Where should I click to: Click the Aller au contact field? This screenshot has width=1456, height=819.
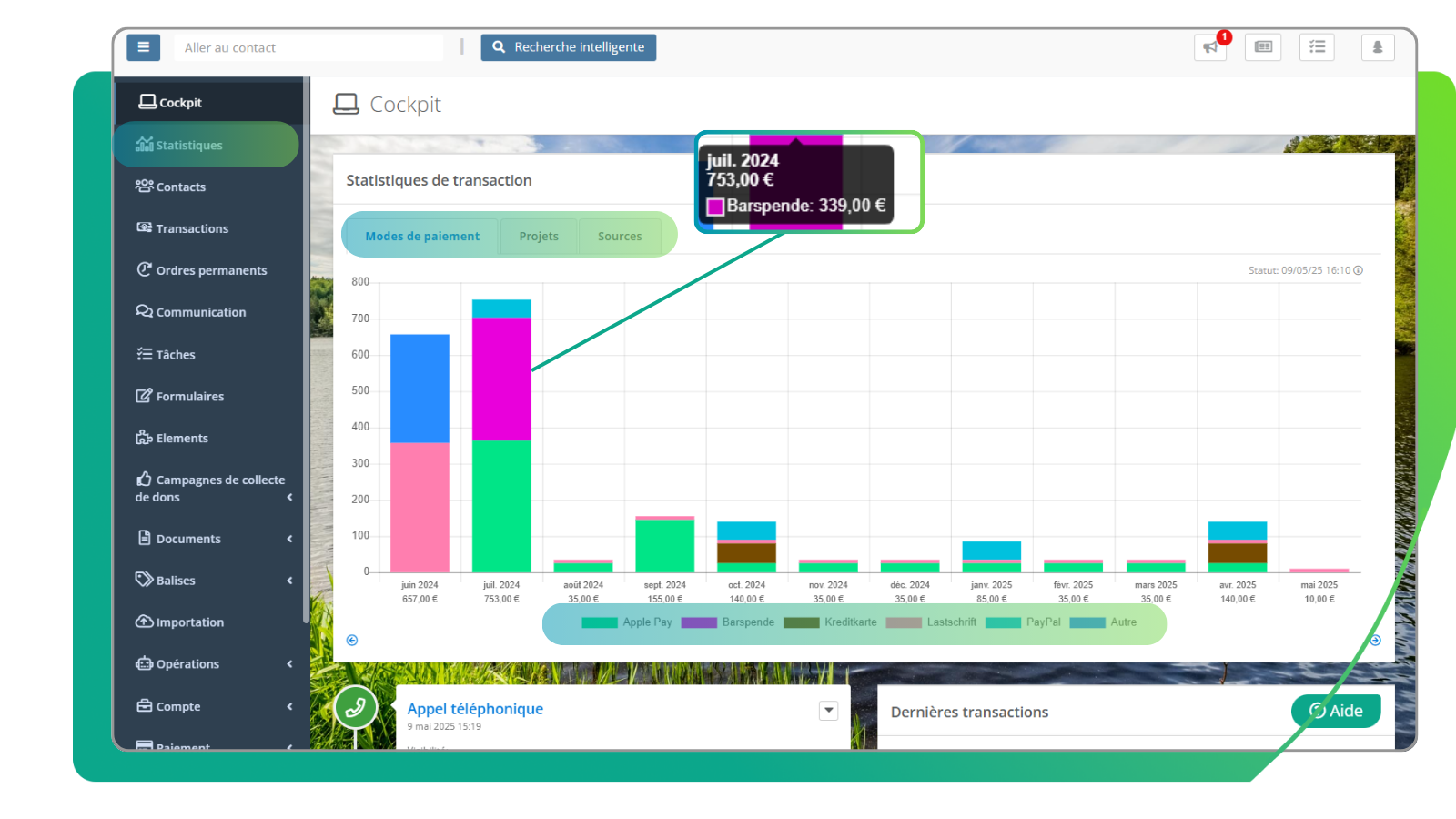coord(308,47)
